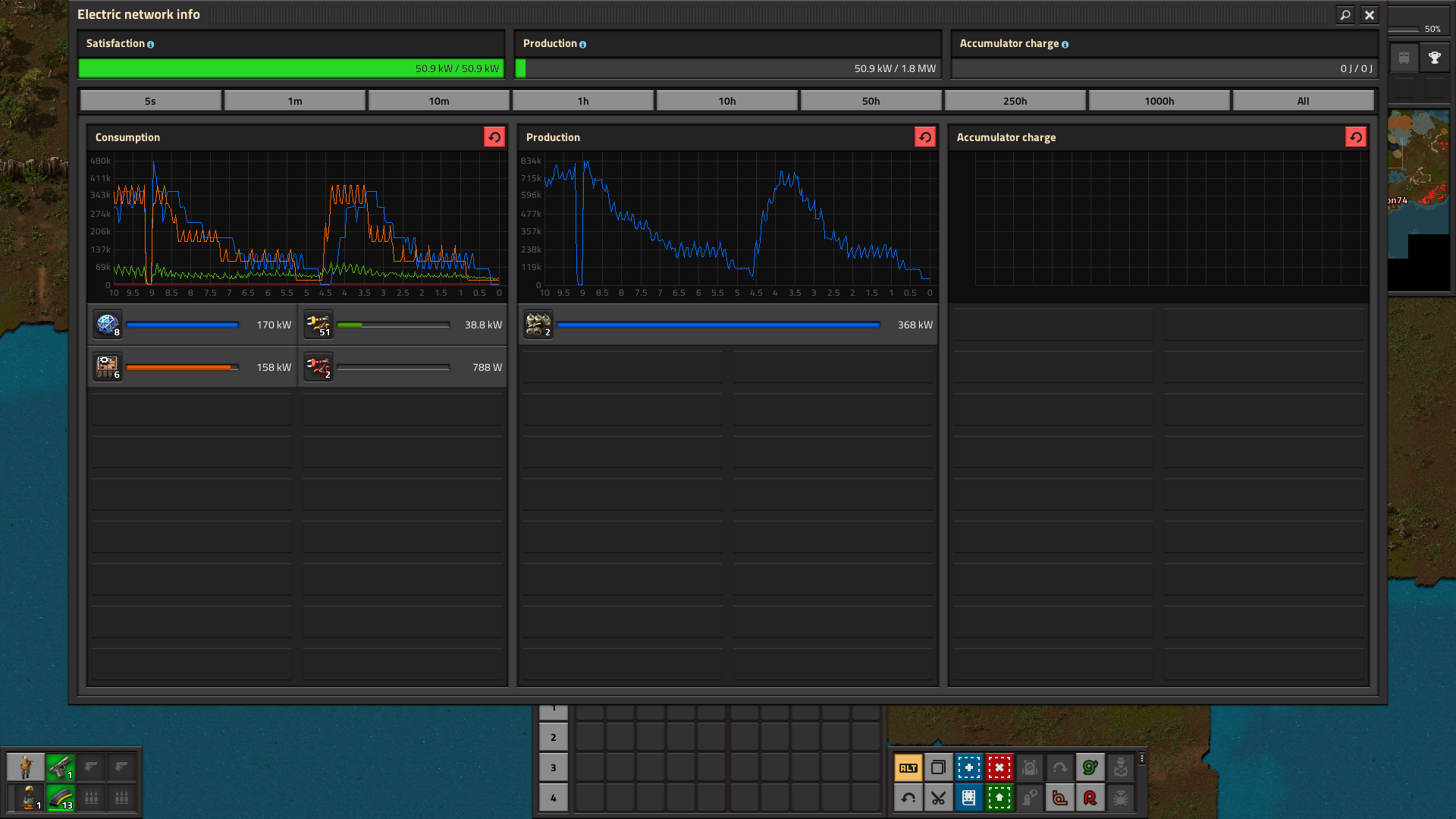The width and height of the screenshot is (1456, 819).
Task: Click the All time range button
Action: click(1303, 101)
